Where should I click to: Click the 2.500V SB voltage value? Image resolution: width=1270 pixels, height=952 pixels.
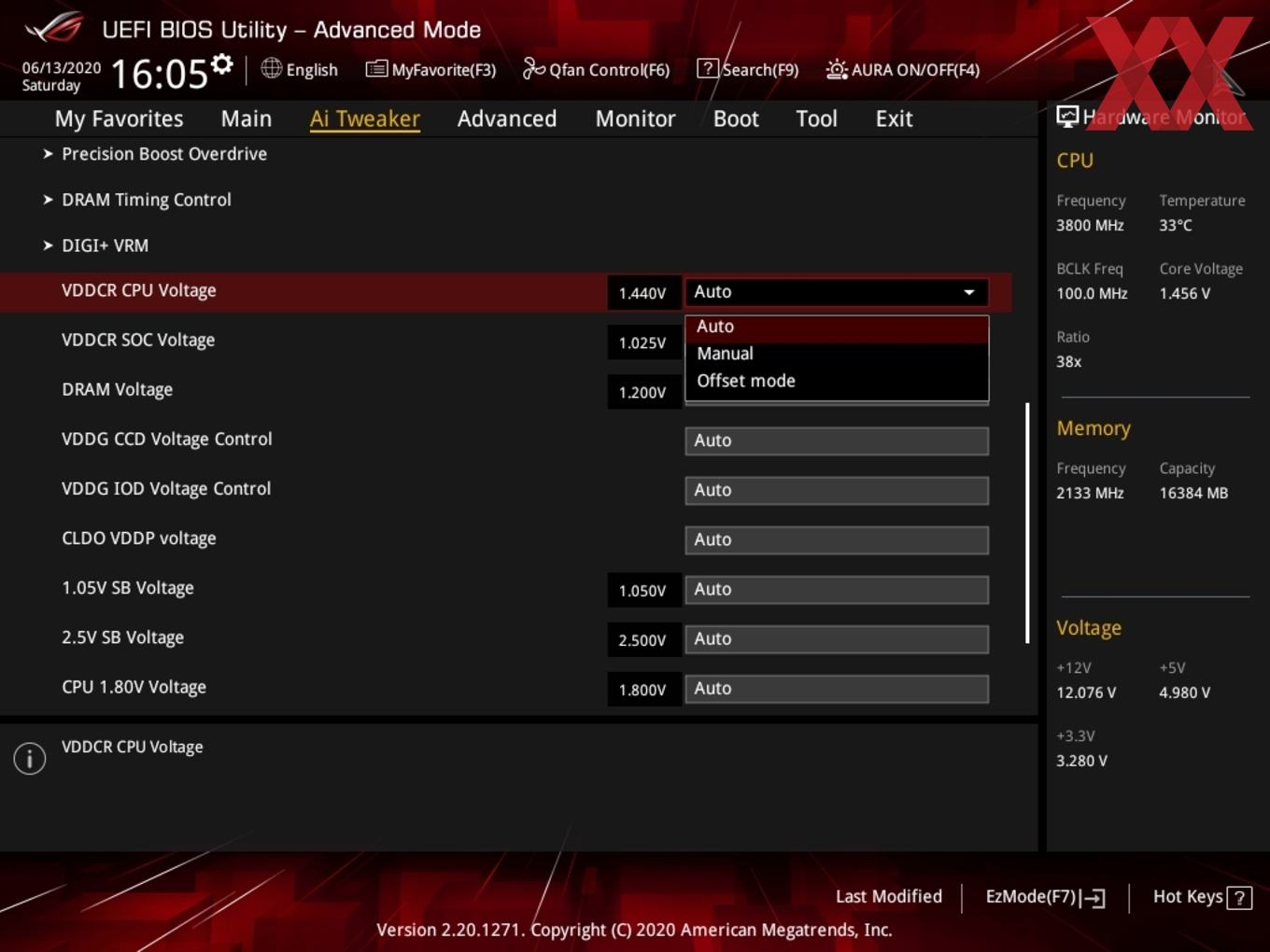coord(643,640)
